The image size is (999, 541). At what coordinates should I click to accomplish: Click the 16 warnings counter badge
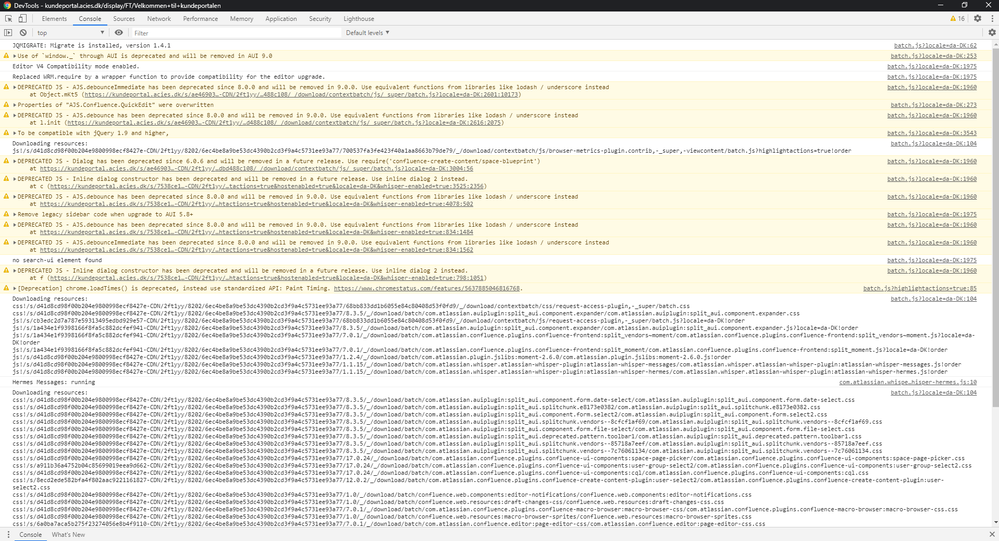[958, 18]
